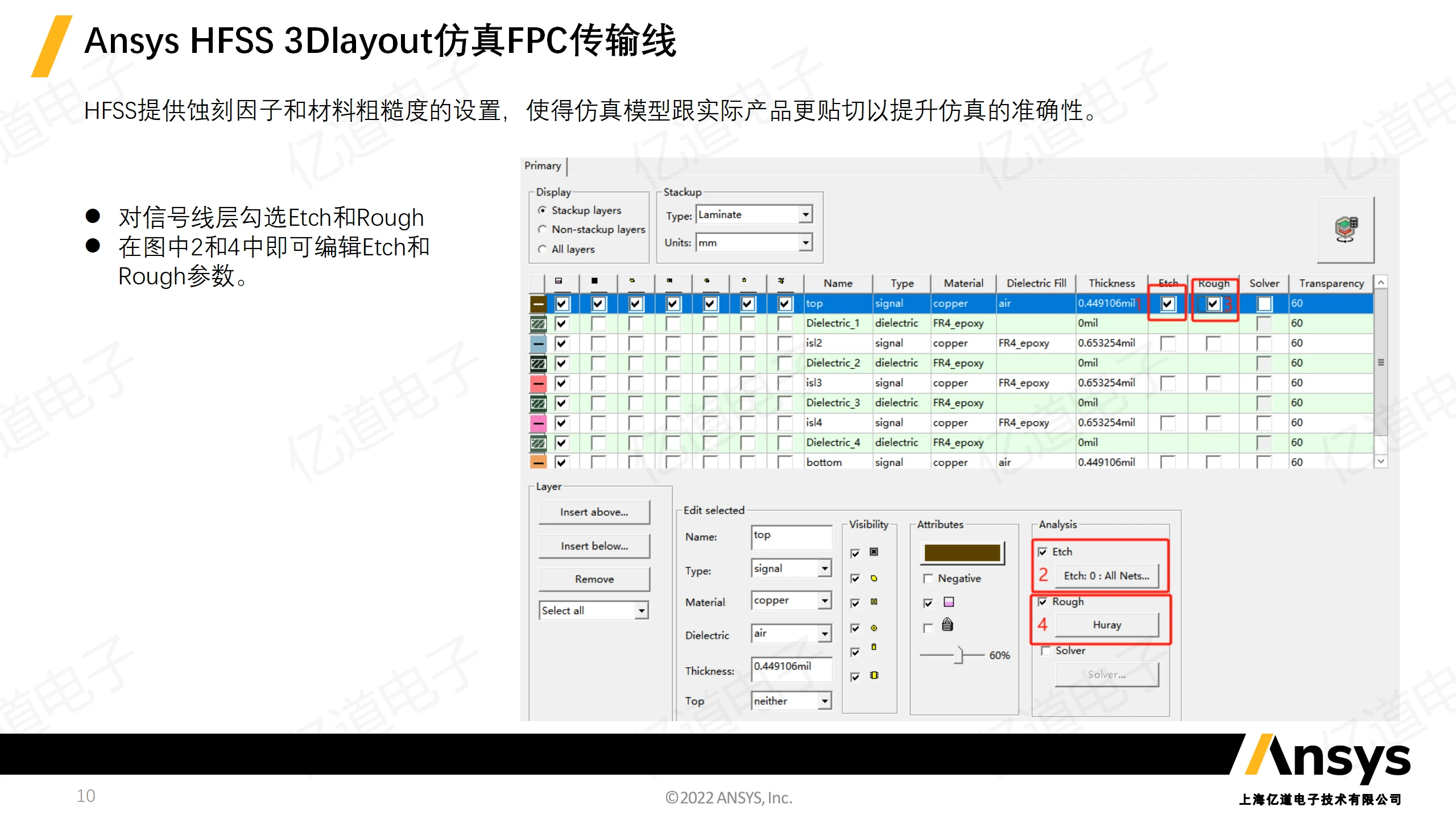This screenshot has height=819, width=1456.
Task: Click the Dielectric_4 layer hatch icon
Action: coord(538,443)
